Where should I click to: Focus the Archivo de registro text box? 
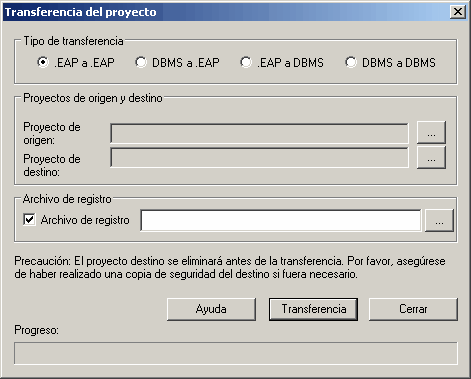(x=281, y=220)
